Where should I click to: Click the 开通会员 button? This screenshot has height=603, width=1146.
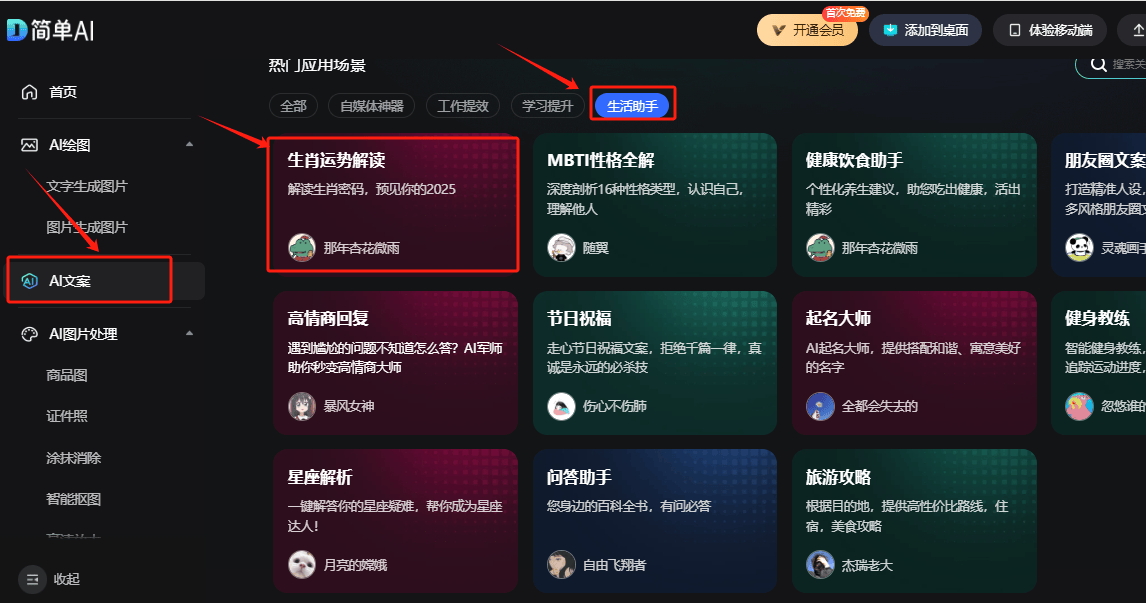click(x=807, y=30)
